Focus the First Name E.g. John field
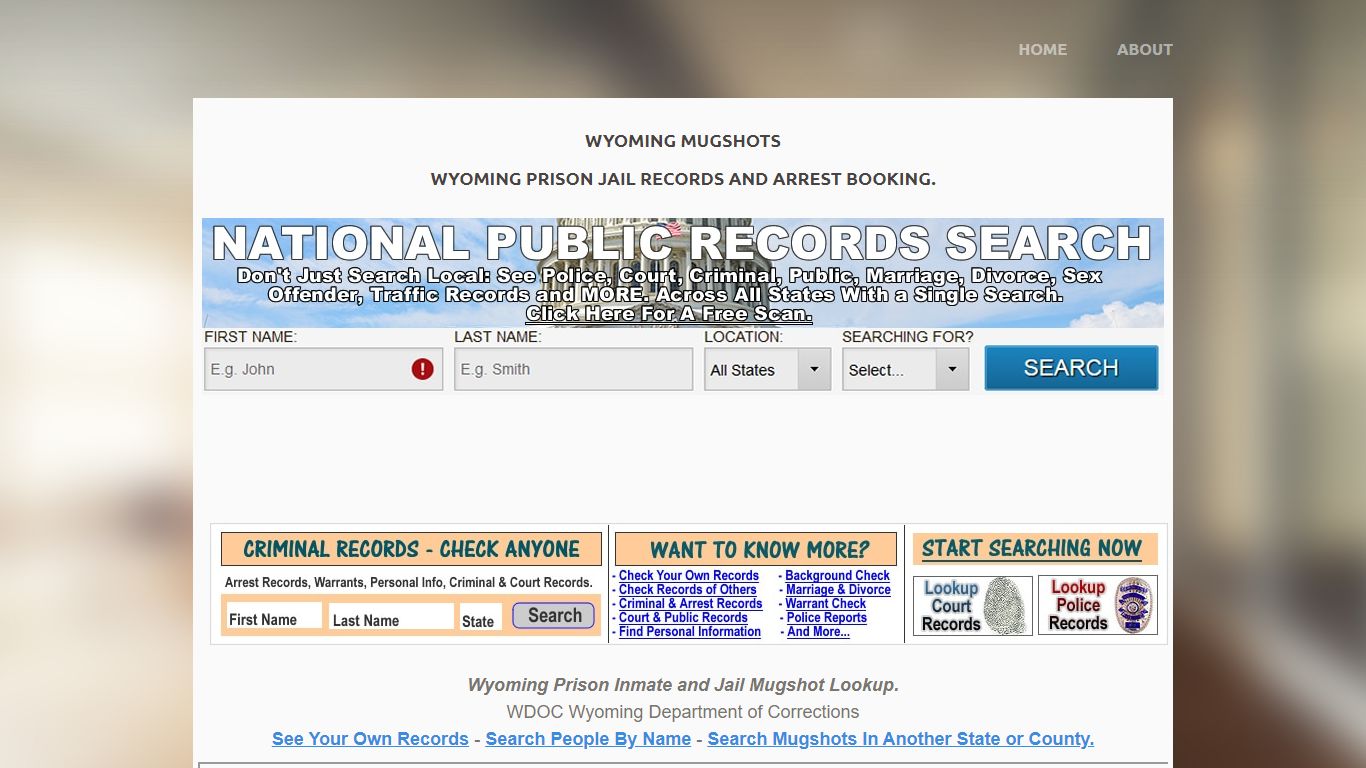1366x768 pixels. coord(323,369)
